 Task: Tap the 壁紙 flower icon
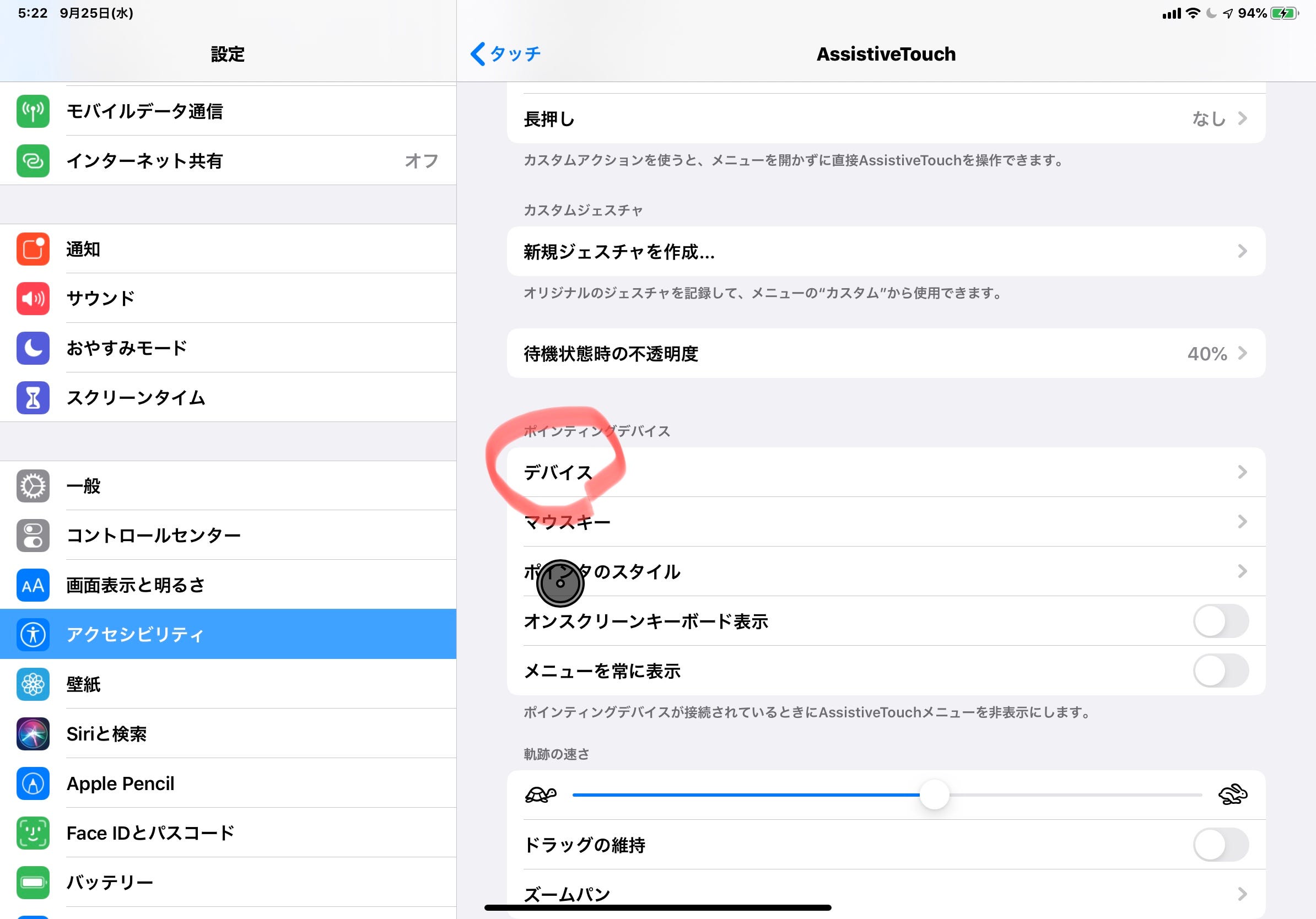[x=33, y=684]
